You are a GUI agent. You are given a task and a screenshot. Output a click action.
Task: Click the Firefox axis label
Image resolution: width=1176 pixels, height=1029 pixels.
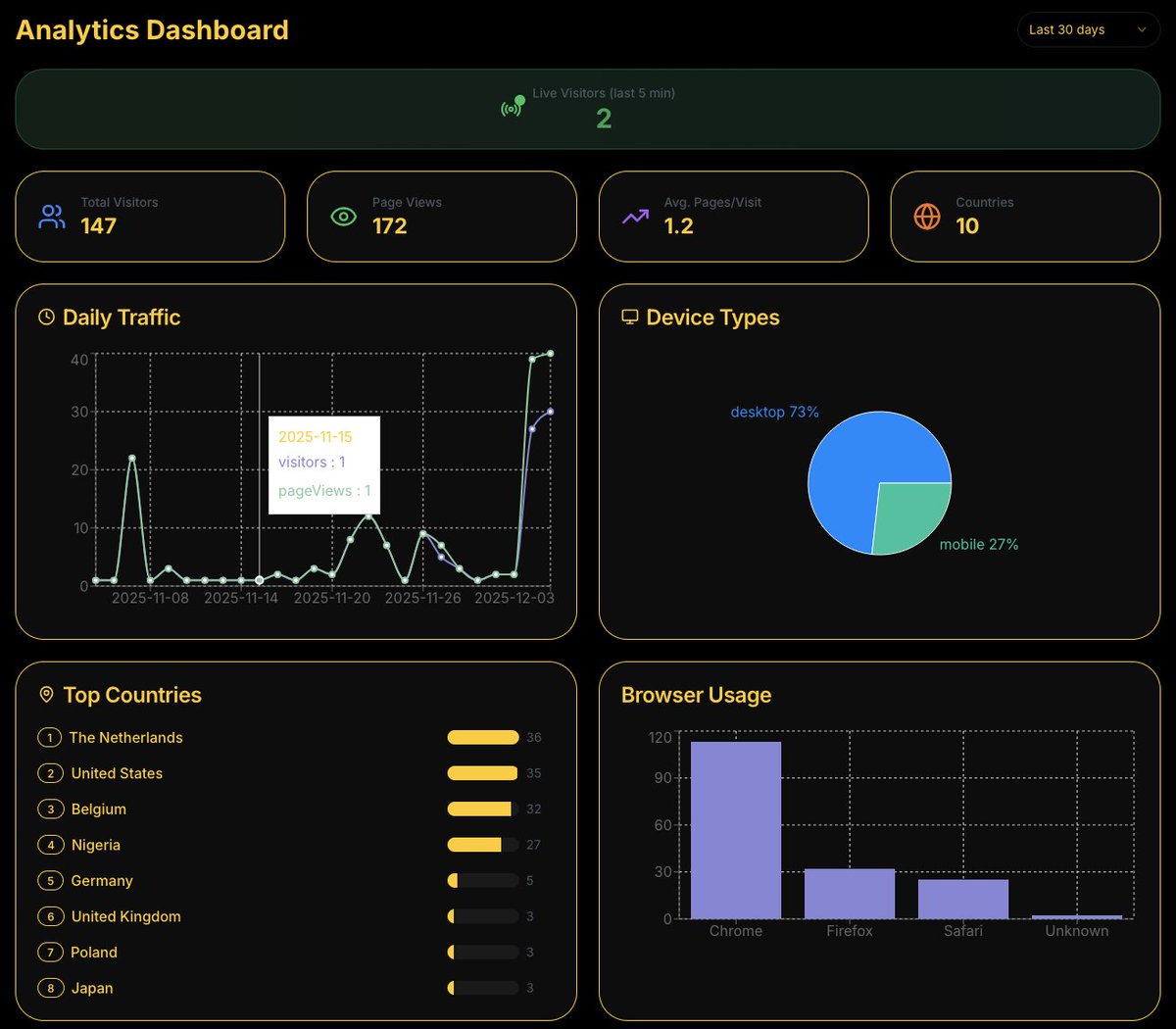pyautogui.click(x=850, y=931)
